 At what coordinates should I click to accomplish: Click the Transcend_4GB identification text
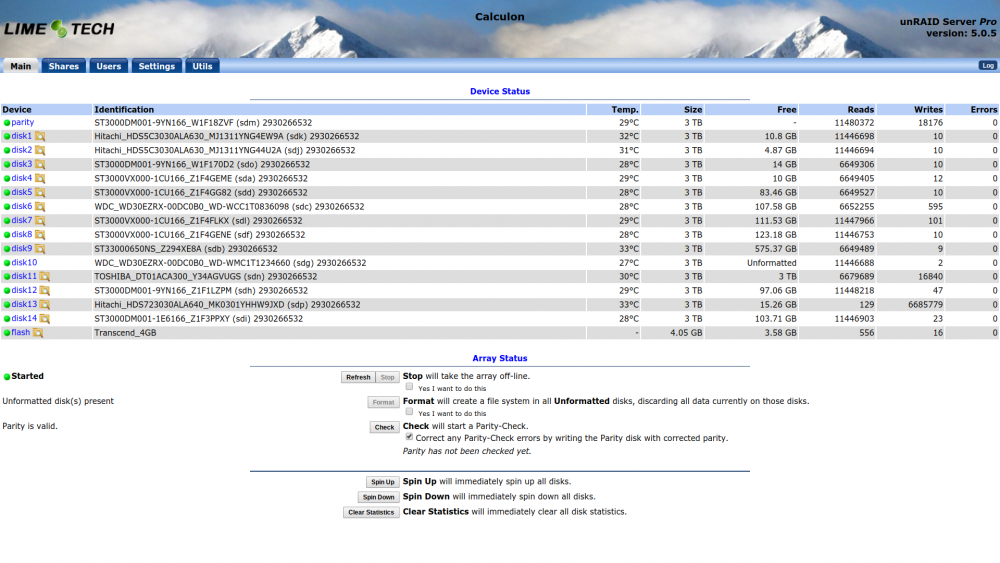pyautogui.click(x=125, y=333)
